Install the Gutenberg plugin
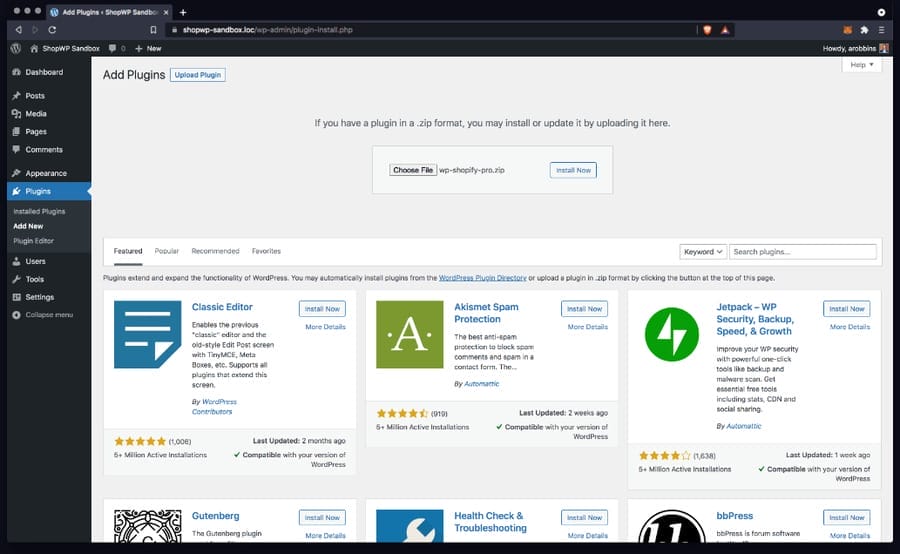Screen dimensions: 900x554 [x=322, y=517]
